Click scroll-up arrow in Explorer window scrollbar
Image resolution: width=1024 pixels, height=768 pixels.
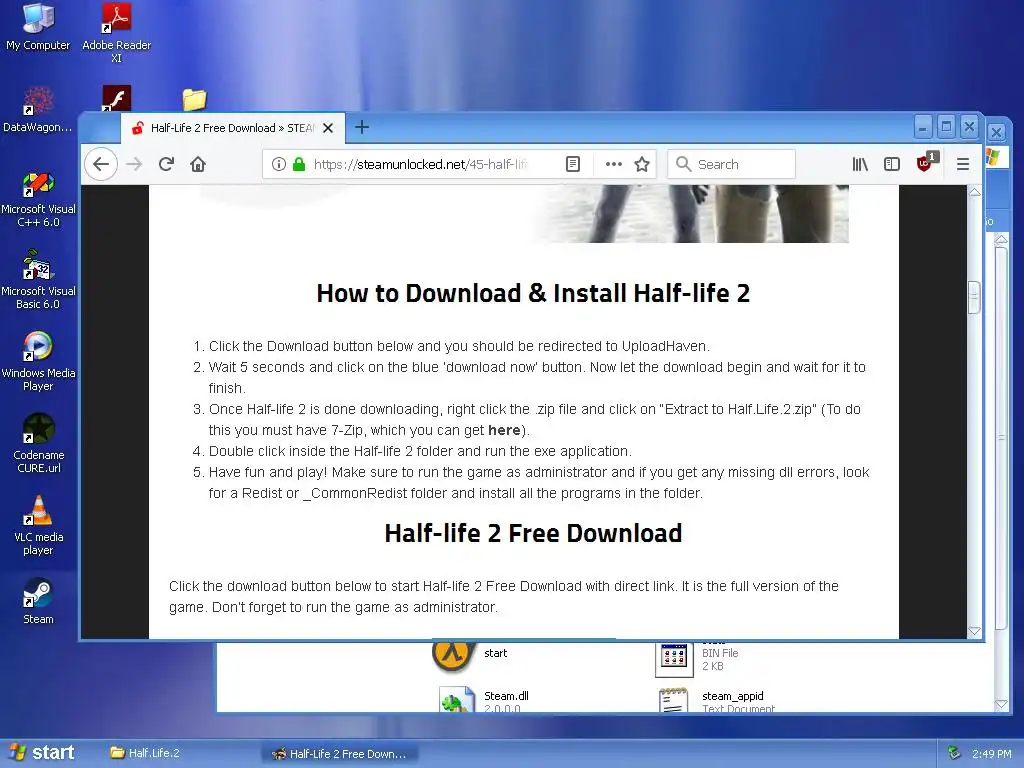[x=1001, y=240]
